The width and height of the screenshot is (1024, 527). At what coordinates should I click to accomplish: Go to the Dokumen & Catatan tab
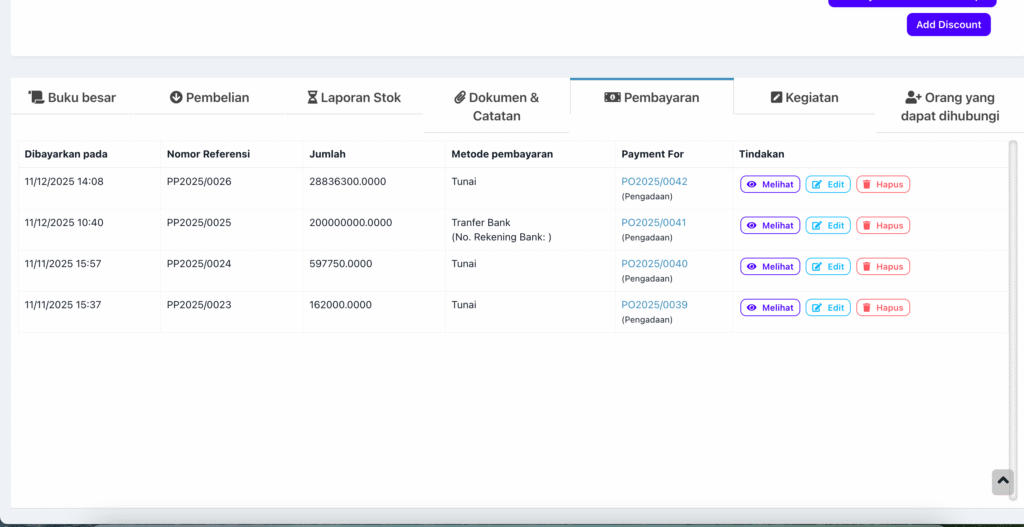pos(496,106)
